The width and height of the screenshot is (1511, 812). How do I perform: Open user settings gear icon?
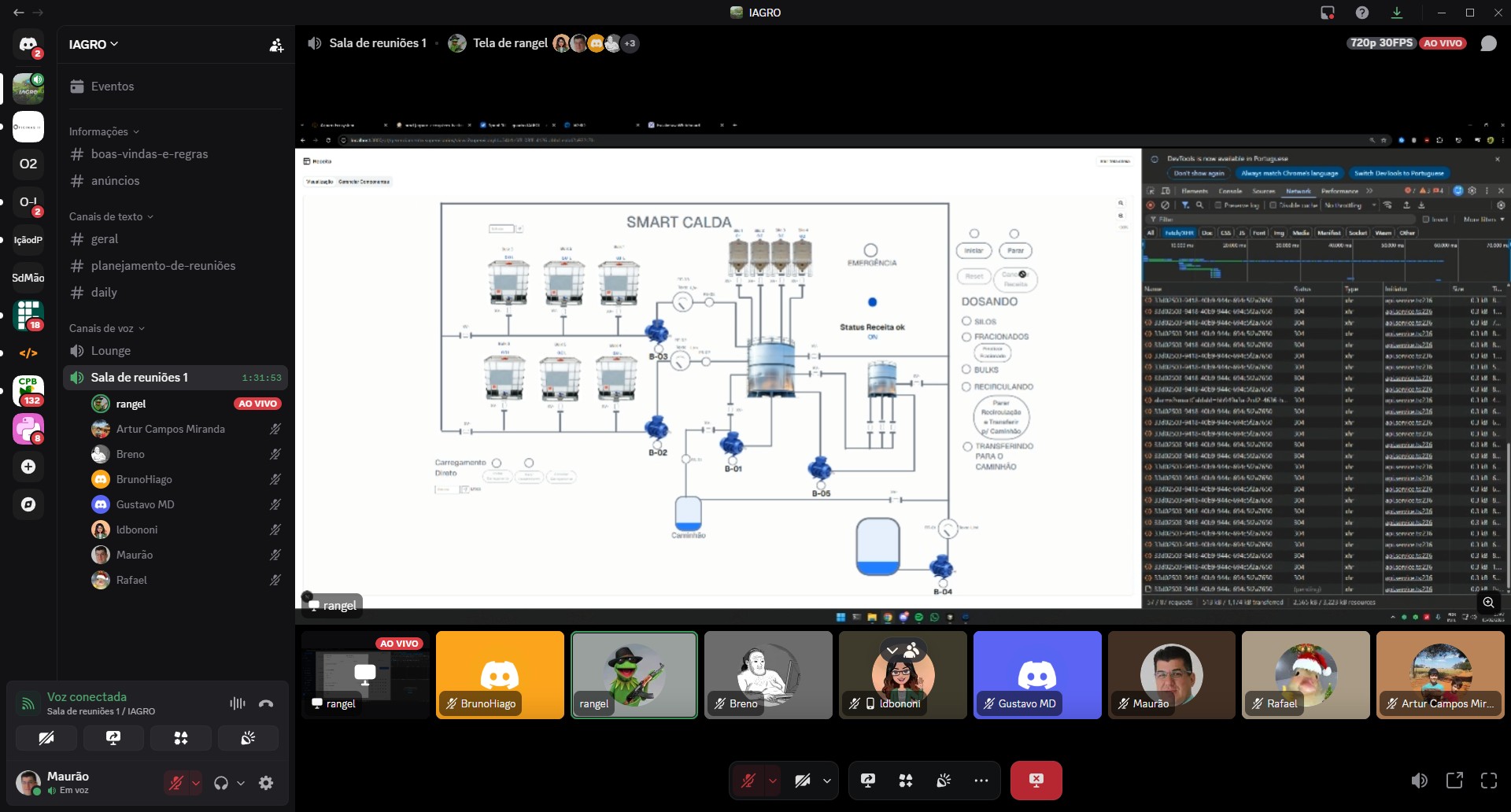pyautogui.click(x=266, y=783)
